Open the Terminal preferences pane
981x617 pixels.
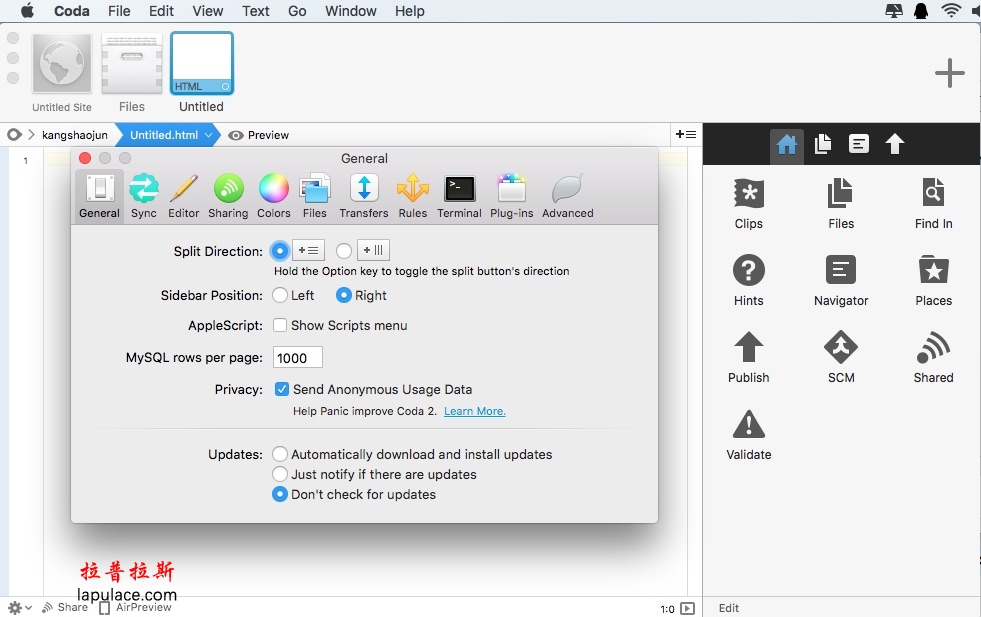[x=459, y=196]
